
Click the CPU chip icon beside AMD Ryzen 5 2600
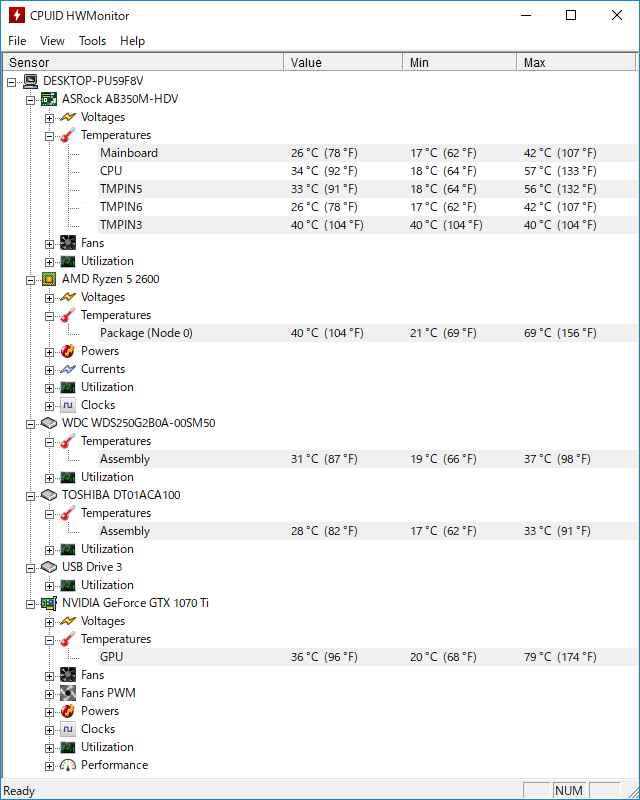49,279
